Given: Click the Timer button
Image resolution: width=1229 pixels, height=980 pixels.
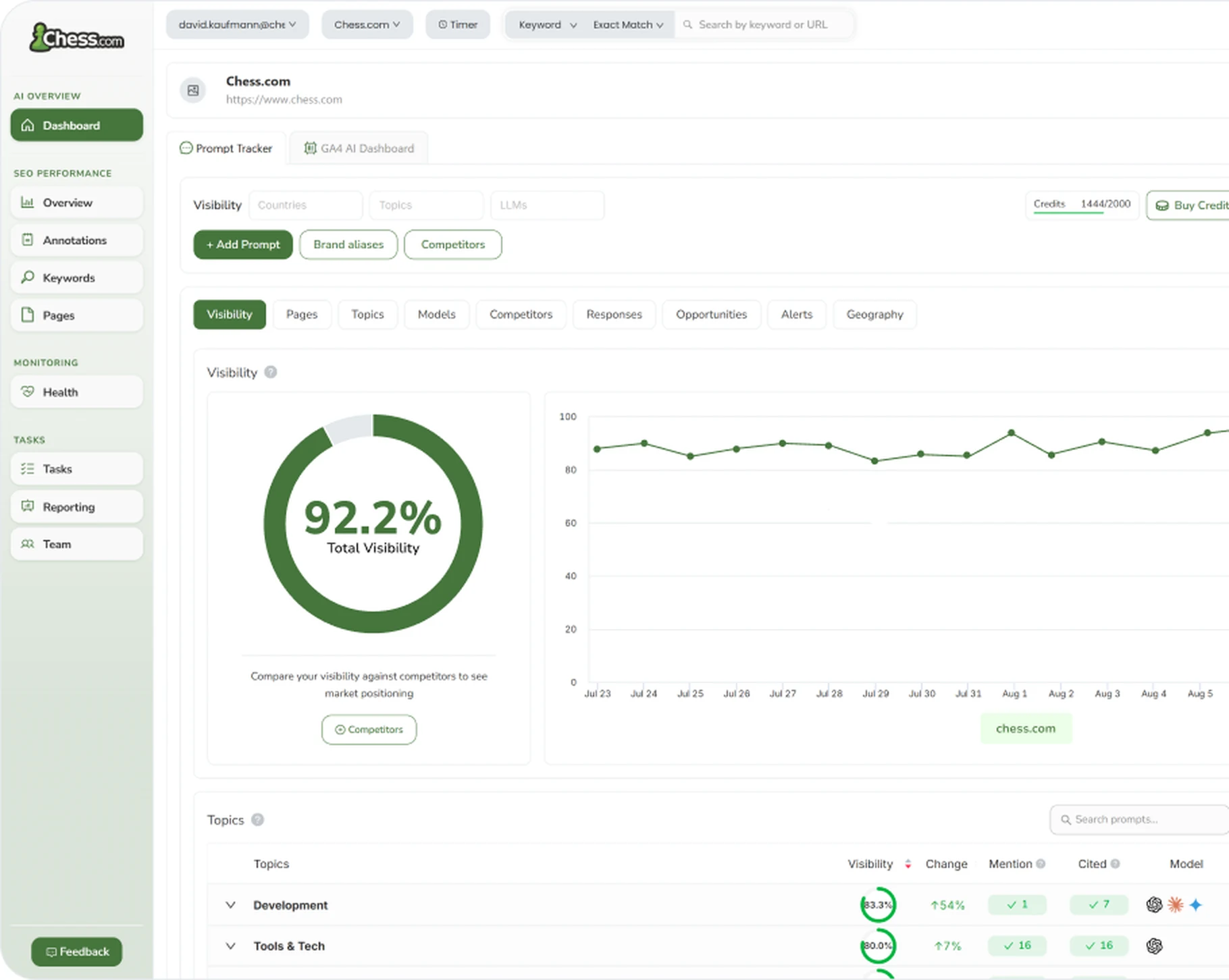Looking at the screenshot, I should (x=458, y=24).
